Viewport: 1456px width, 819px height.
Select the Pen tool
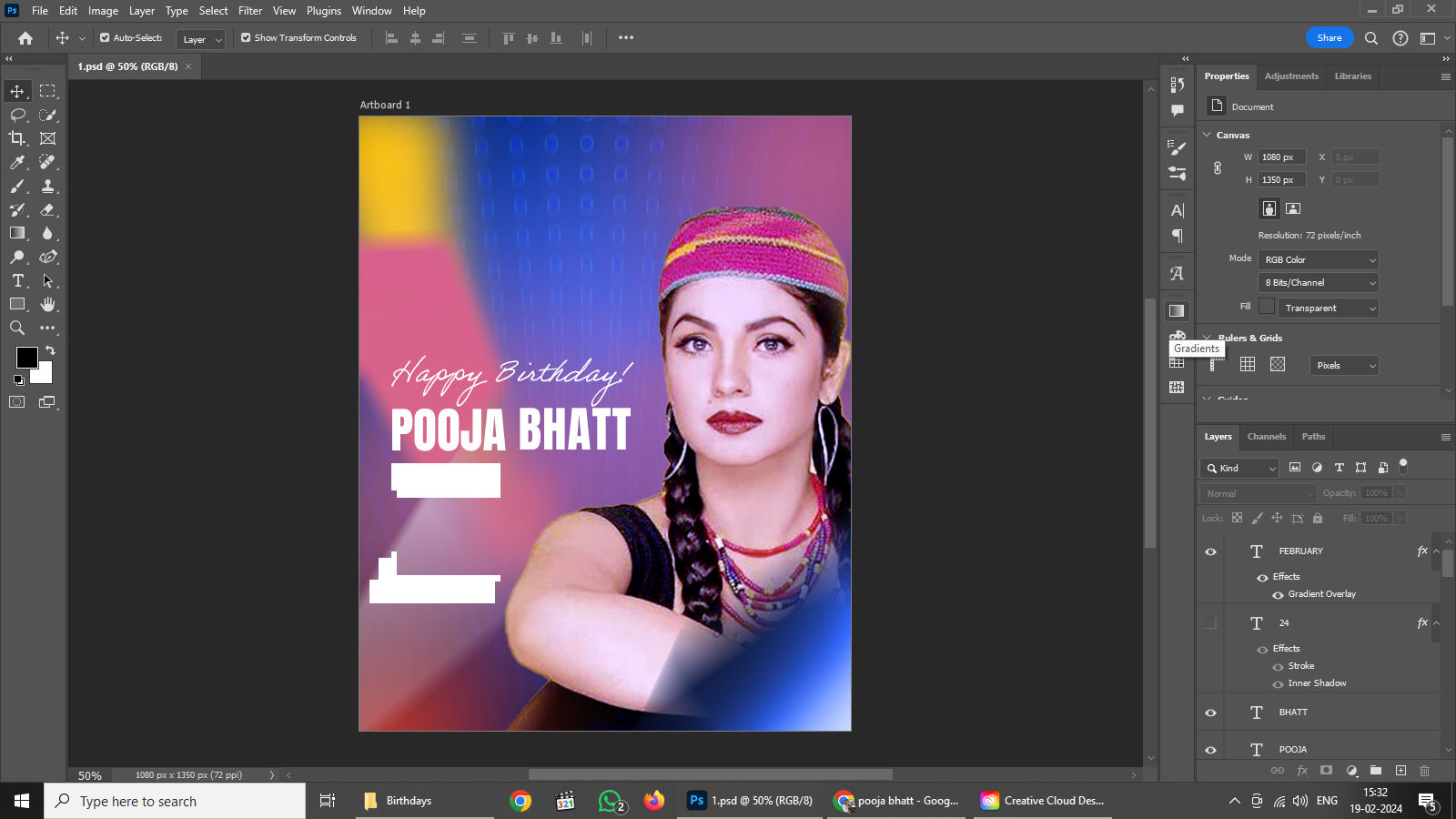pyautogui.click(x=47, y=257)
